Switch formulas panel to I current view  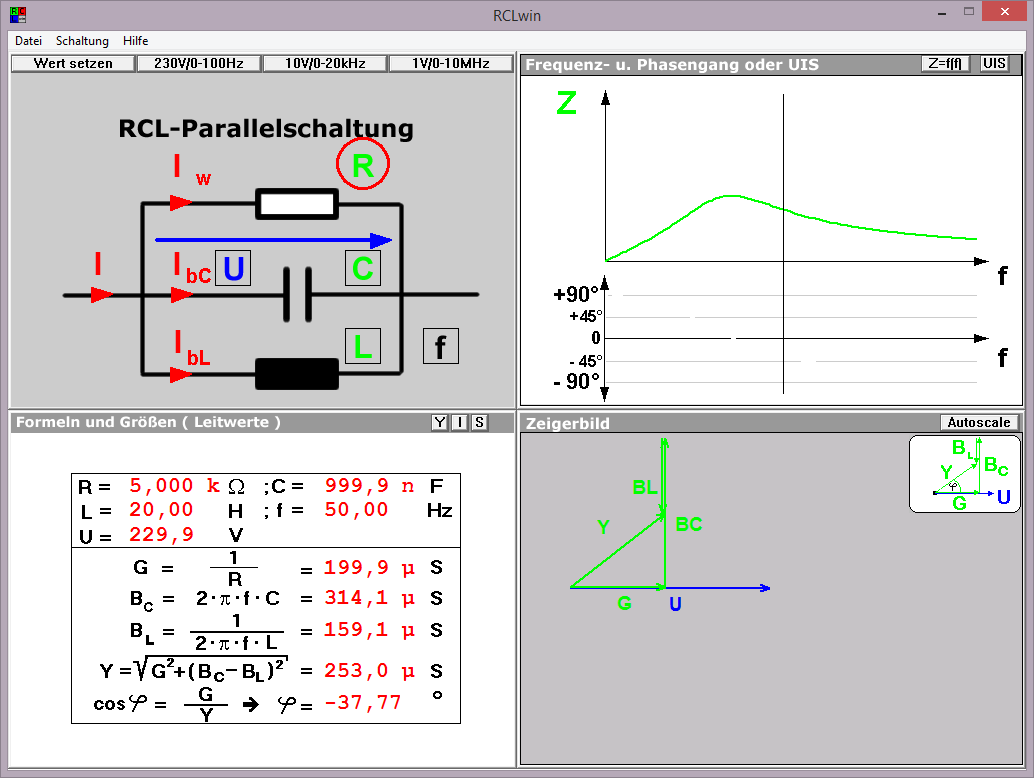pyautogui.click(x=459, y=423)
